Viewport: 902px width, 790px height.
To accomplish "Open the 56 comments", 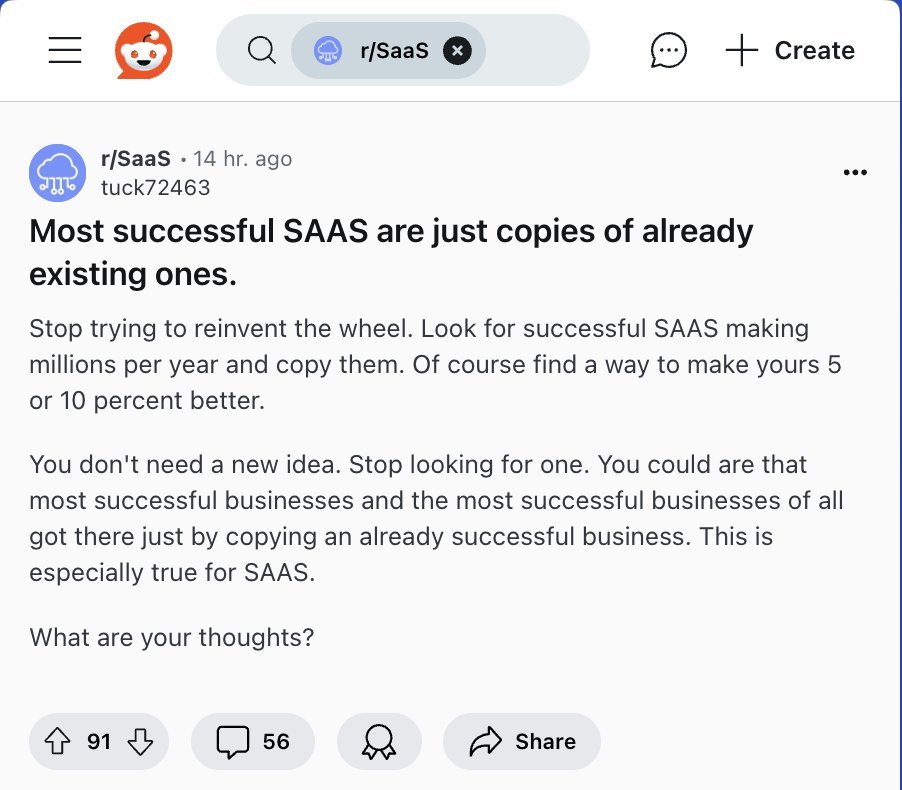I will (253, 741).
